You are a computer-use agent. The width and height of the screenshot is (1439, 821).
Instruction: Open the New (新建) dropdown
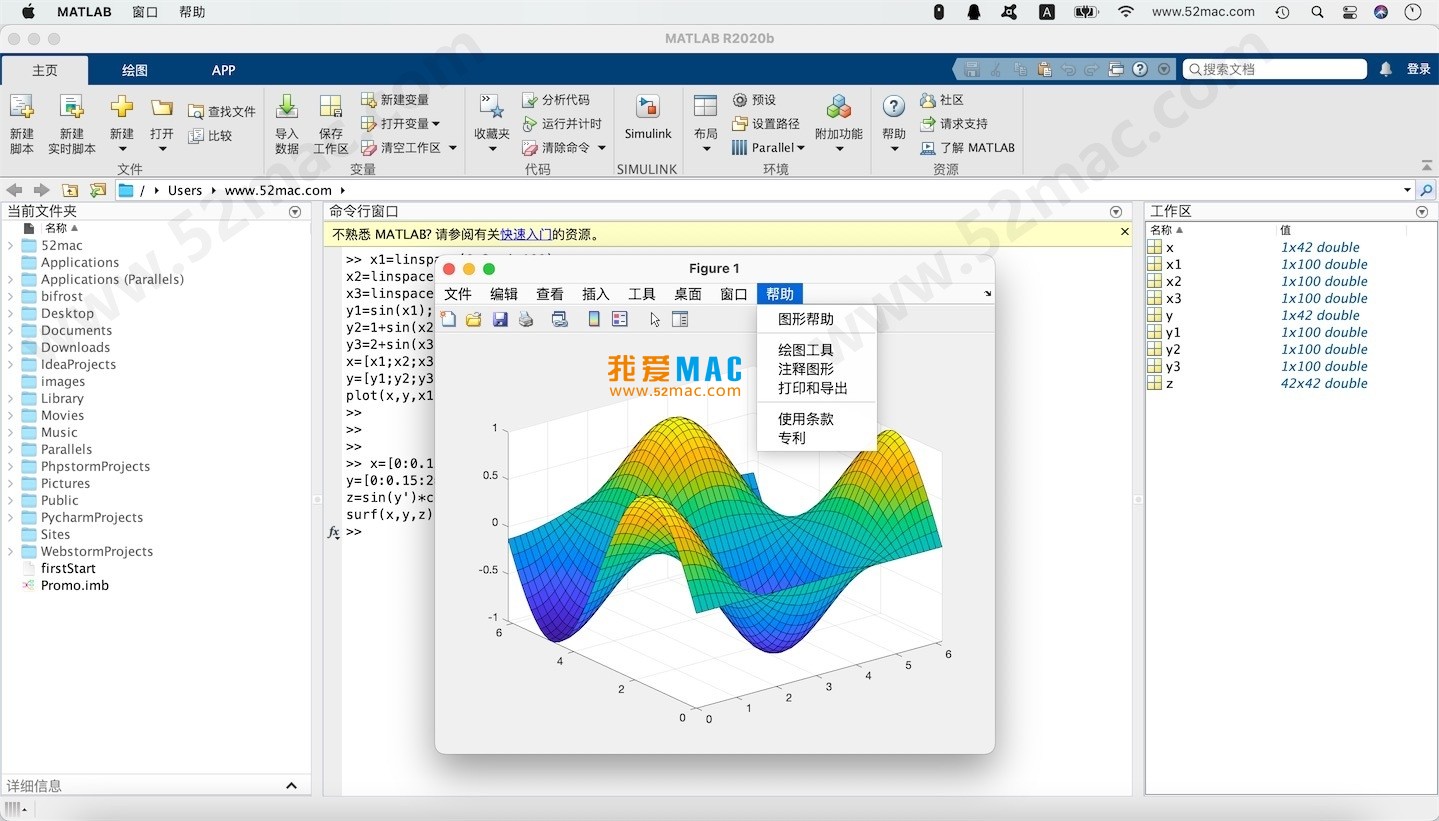122,150
